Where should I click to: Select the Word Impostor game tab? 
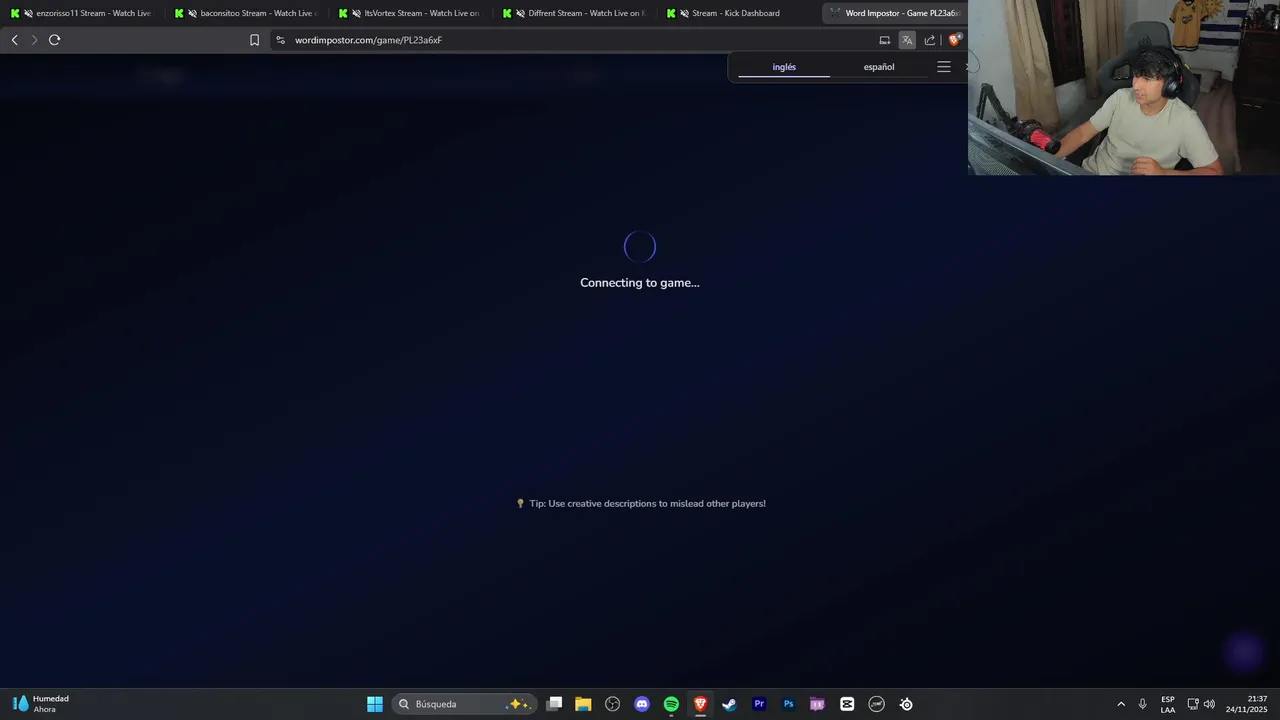[895, 13]
